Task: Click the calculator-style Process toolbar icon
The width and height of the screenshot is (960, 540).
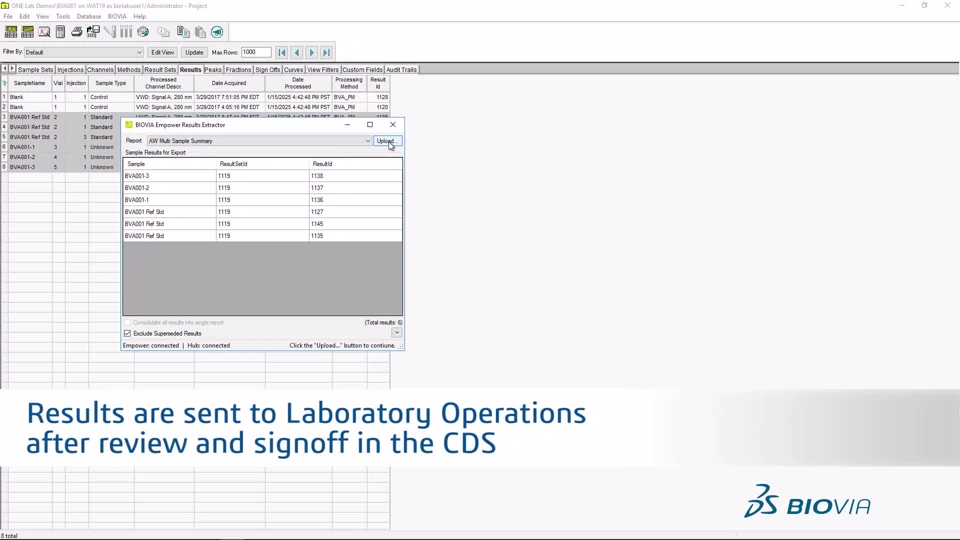Action: tap(60, 32)
